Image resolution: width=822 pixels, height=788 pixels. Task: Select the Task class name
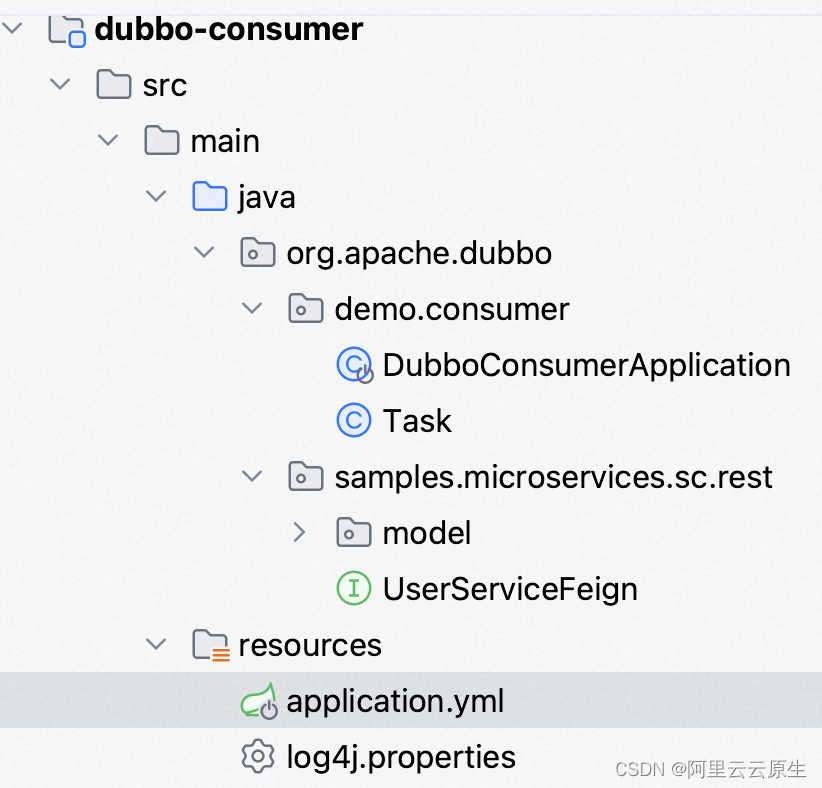point(417,421)
